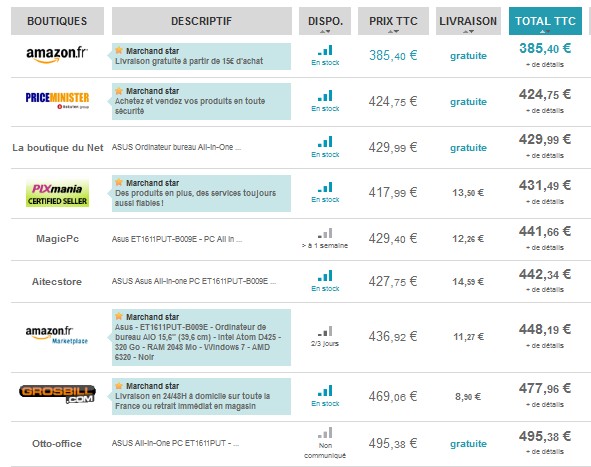
Task: Sort by the DISPO. column arrows
Action: pos(325,32)
